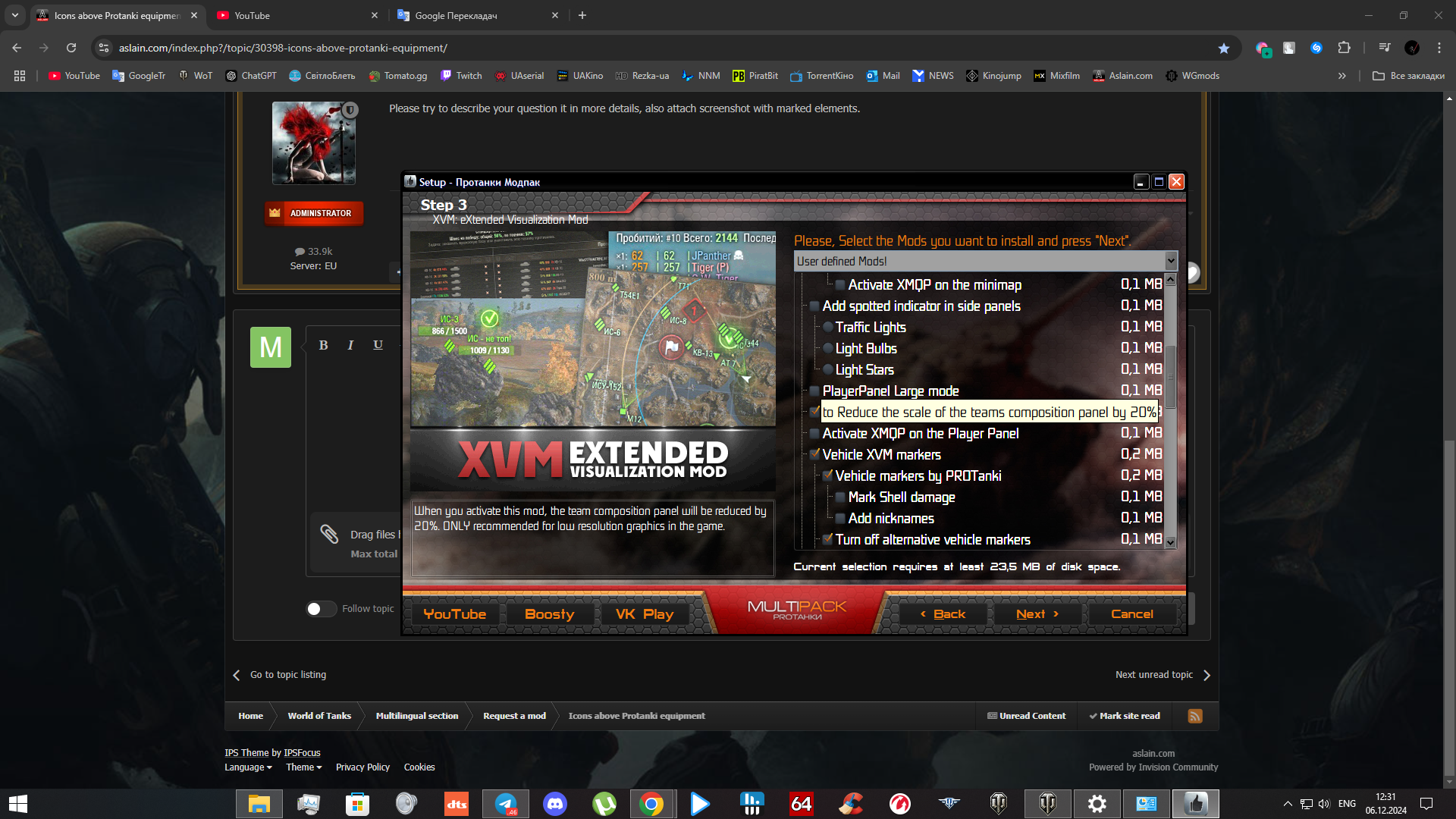
Task: Go to World of Tanks breadcrumb
Action: (319, 716)
